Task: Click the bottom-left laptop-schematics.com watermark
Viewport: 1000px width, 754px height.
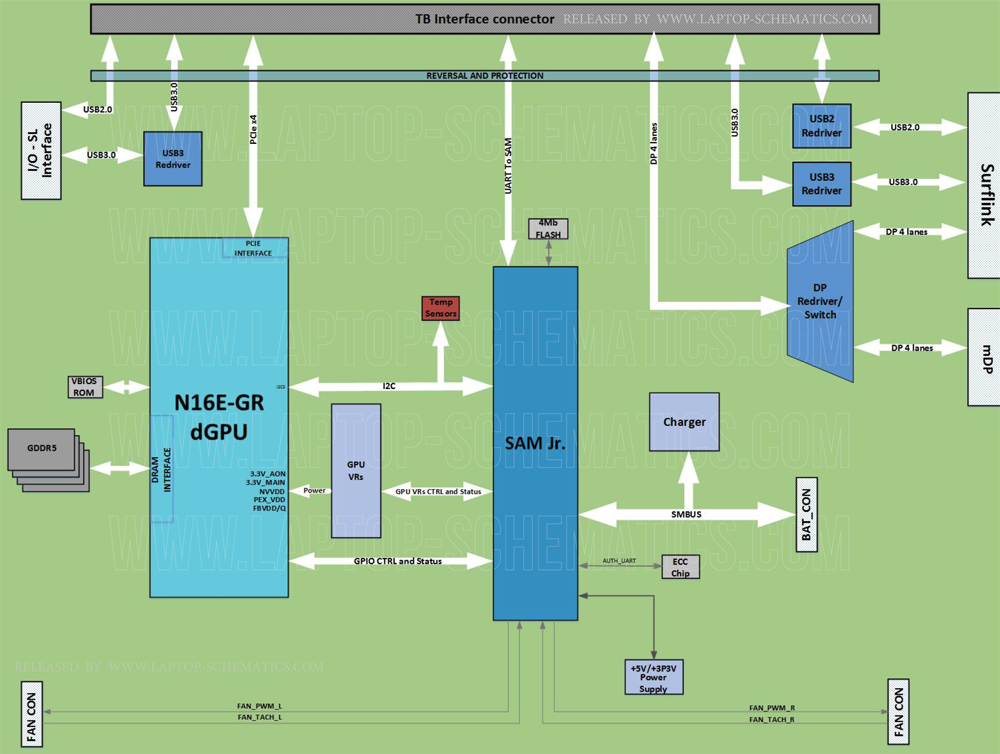Action: [x=170, y=667]
